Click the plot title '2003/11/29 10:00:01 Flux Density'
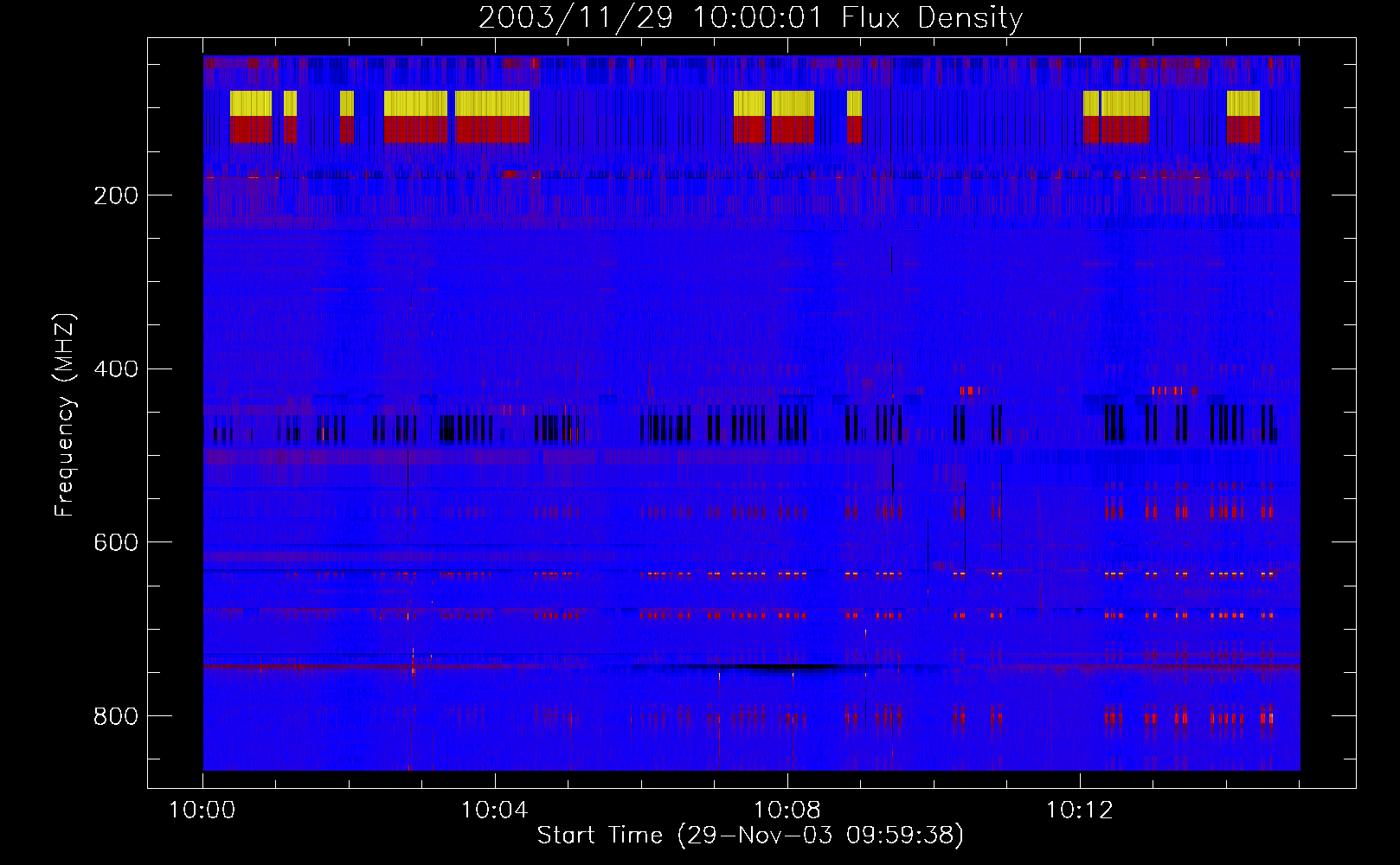1400x865 pixels. coord(750,17)
